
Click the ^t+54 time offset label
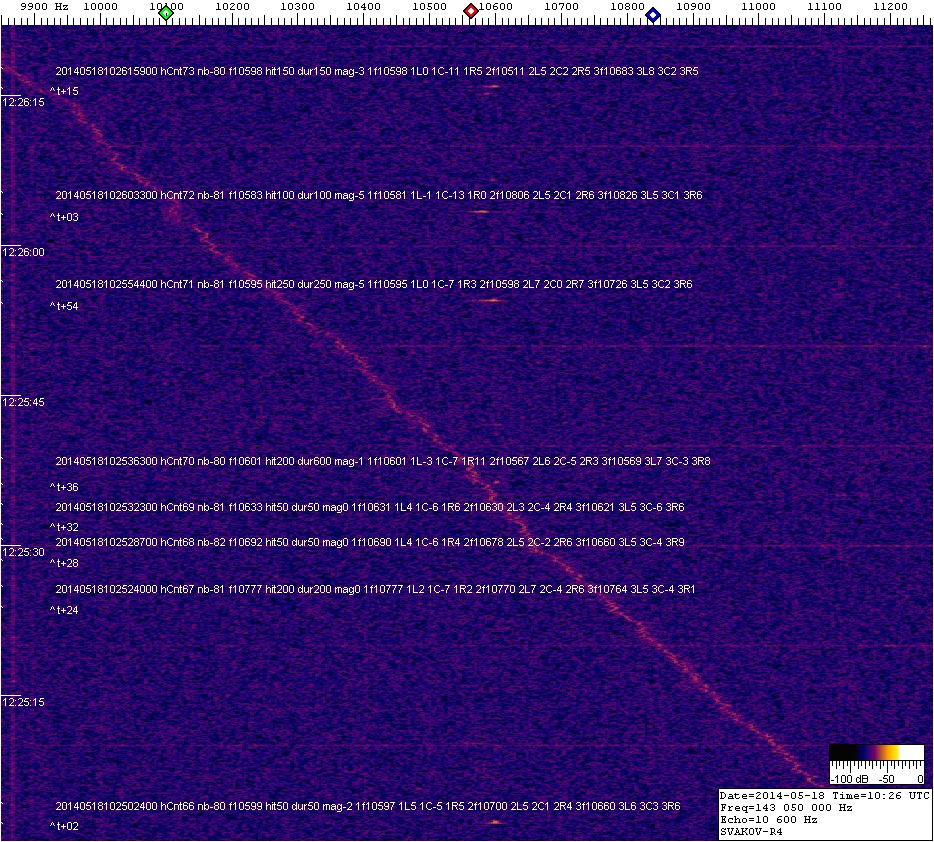point(64,307)
